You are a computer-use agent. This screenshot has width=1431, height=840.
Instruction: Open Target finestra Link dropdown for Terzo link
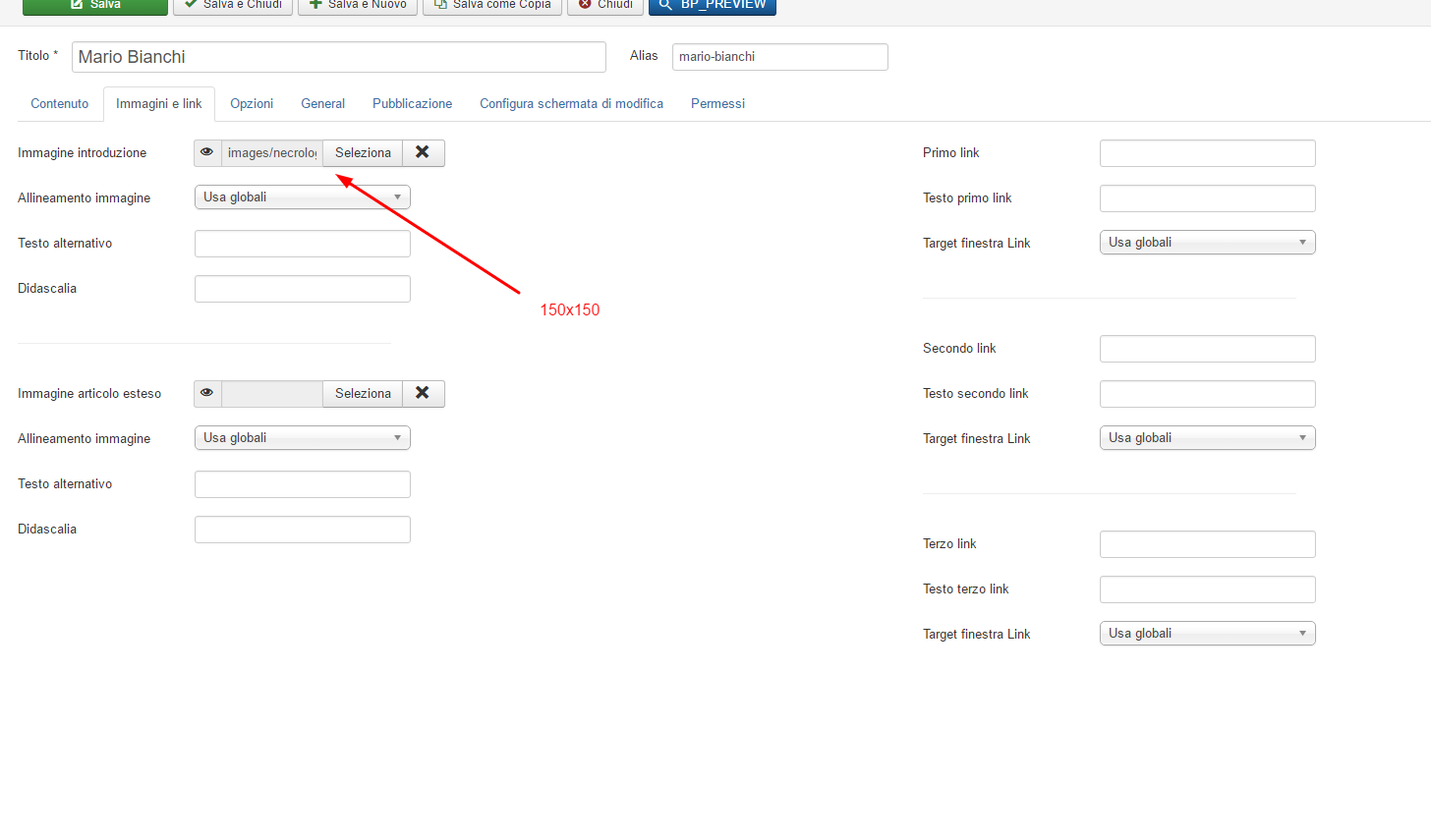(1208, 634)
